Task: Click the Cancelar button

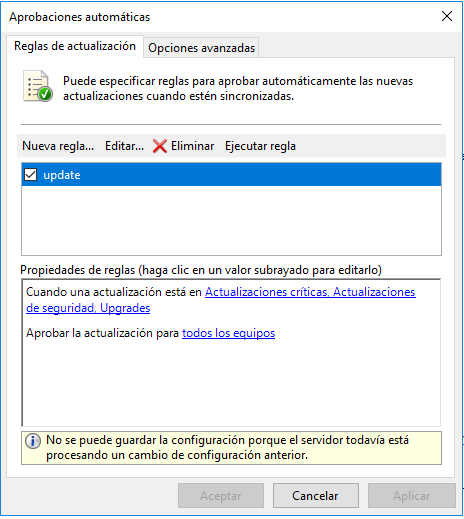Action: click(x=316, y=496)
